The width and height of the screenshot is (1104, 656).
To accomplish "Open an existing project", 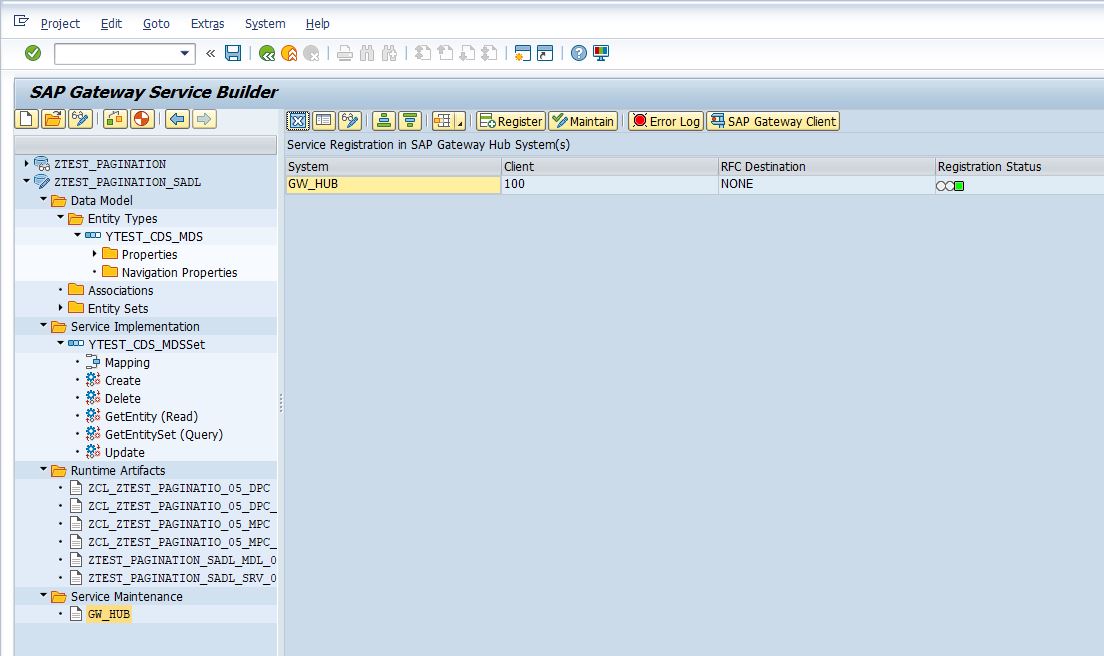I will [55, 121].
